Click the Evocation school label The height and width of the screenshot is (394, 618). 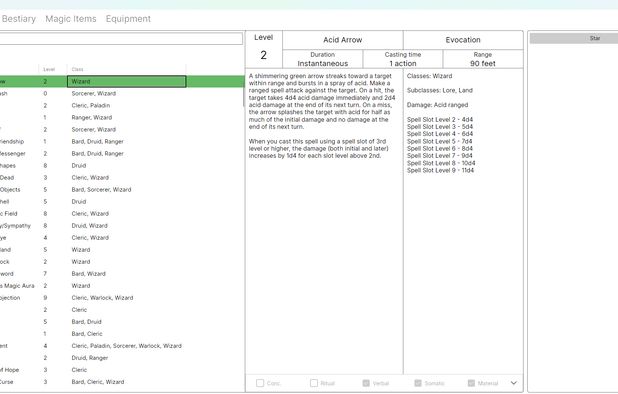[463, 40]
